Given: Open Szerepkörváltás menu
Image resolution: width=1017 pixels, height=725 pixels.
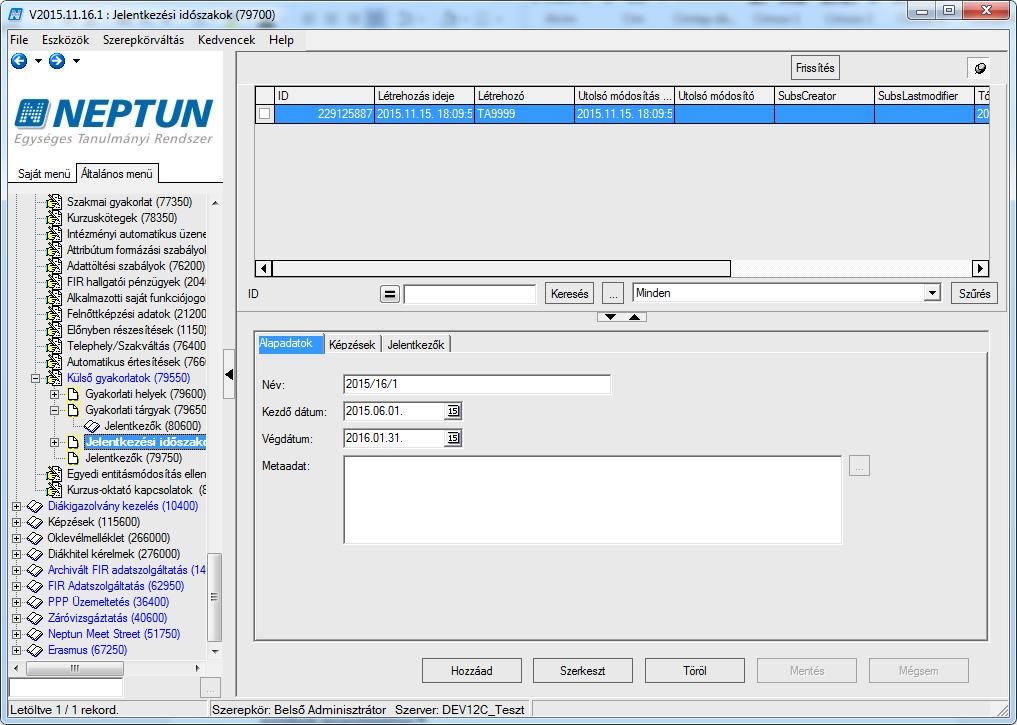Looking at the screenshot, I should click(143, 40).
